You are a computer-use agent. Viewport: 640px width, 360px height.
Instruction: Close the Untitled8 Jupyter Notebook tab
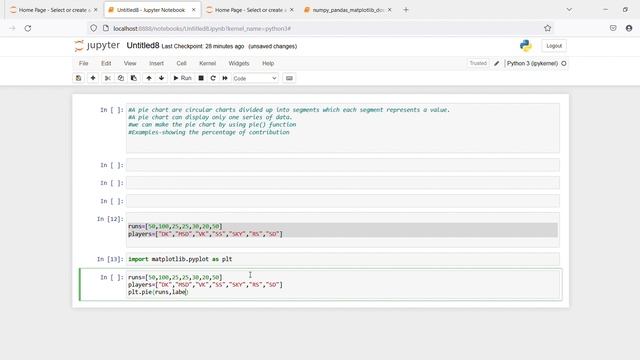pyautogui.click(x=193, y=10)
